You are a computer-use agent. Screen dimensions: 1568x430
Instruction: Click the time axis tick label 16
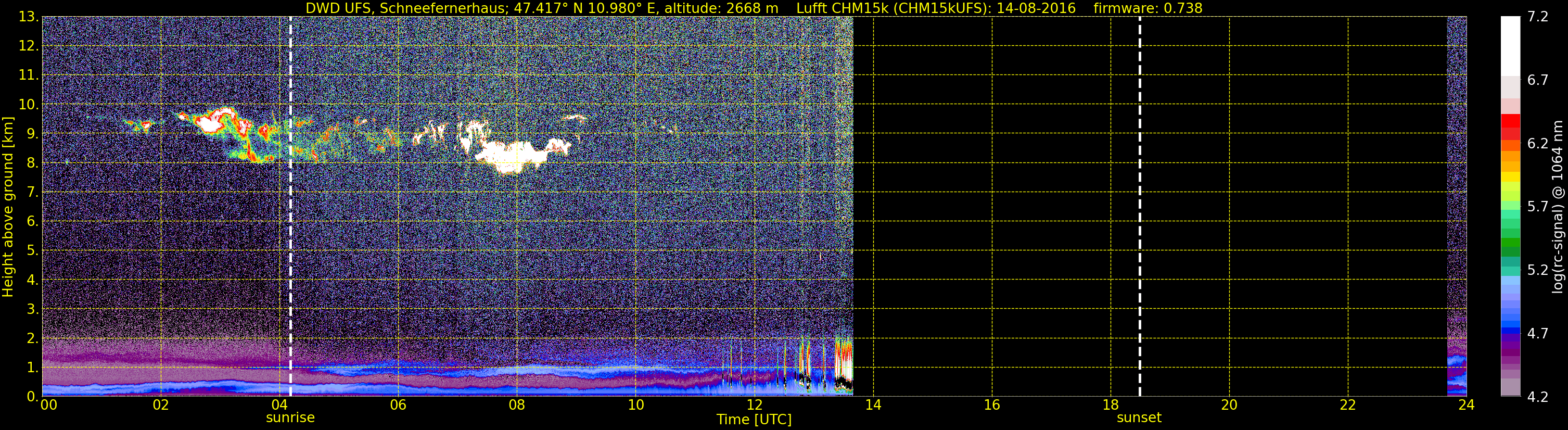point(991,406)
